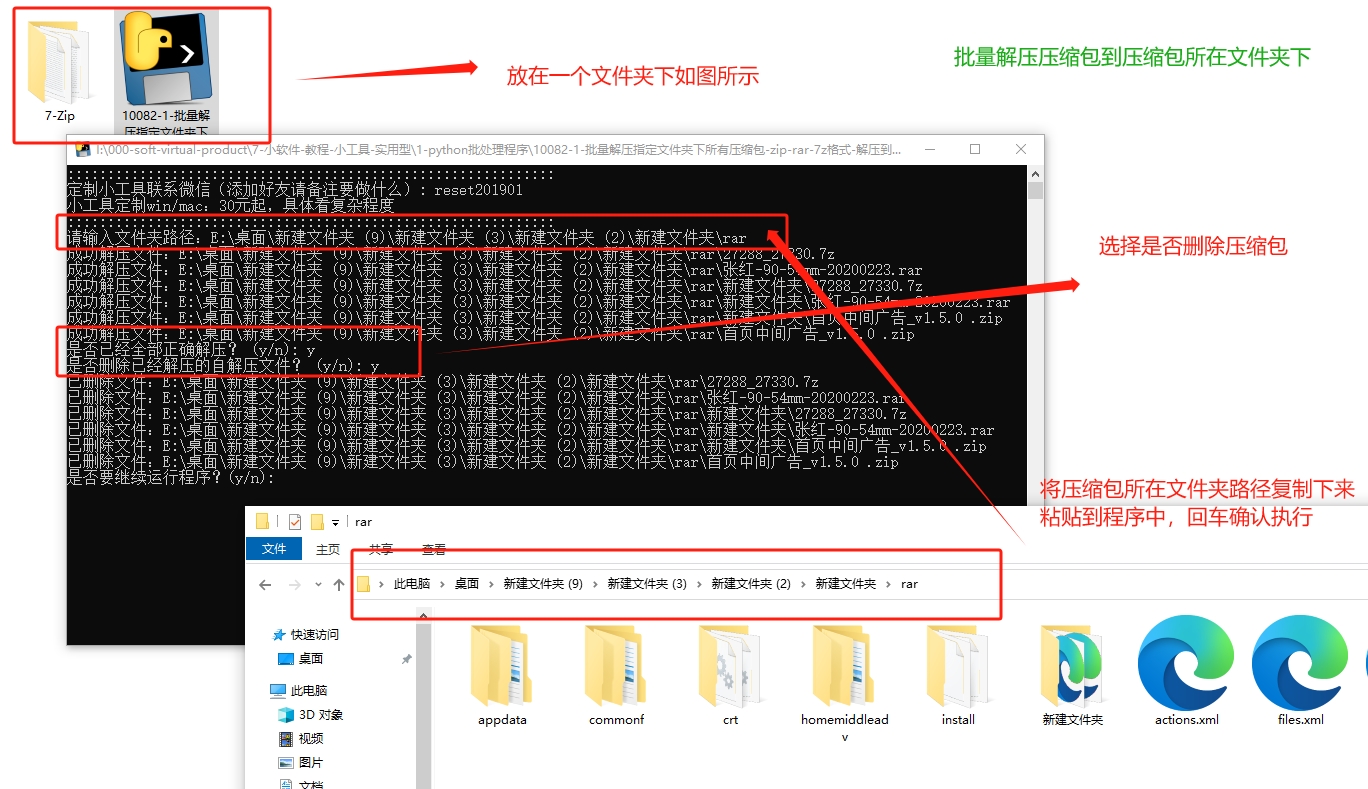
Task: Open the recent locations dropdown in Explorer
Action: pos(319,584)
